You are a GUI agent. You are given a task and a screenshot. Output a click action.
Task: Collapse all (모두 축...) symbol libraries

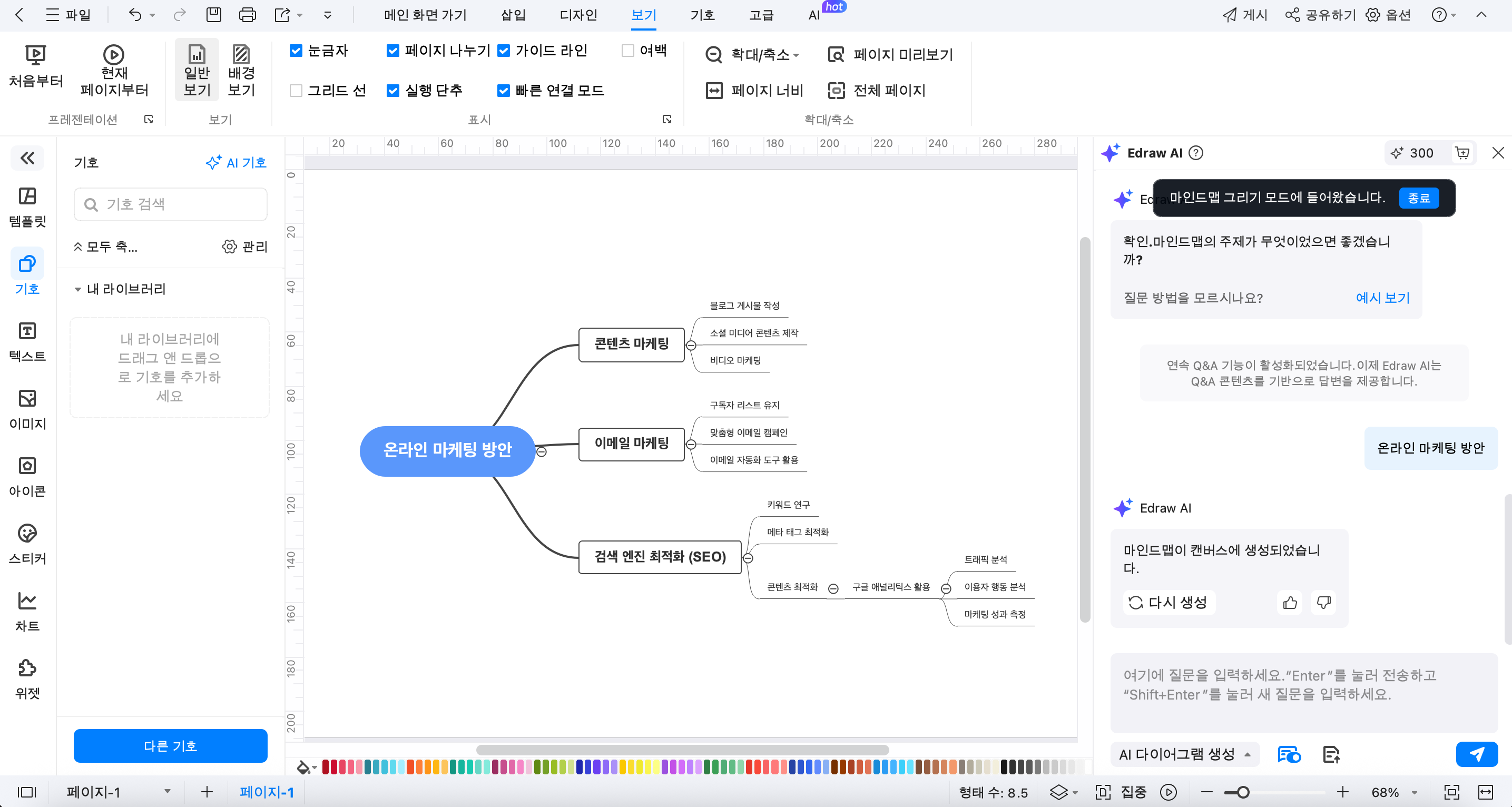click(106, 247)
